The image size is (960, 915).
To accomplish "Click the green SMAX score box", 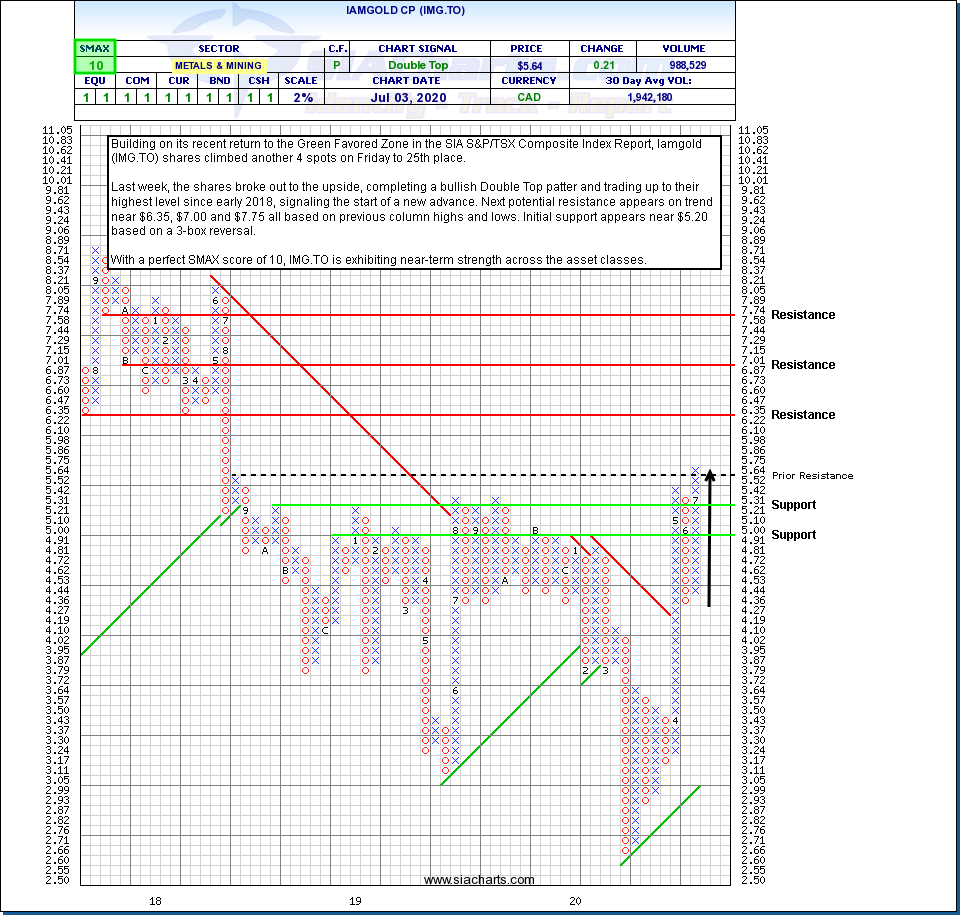I will pos(94,56).
